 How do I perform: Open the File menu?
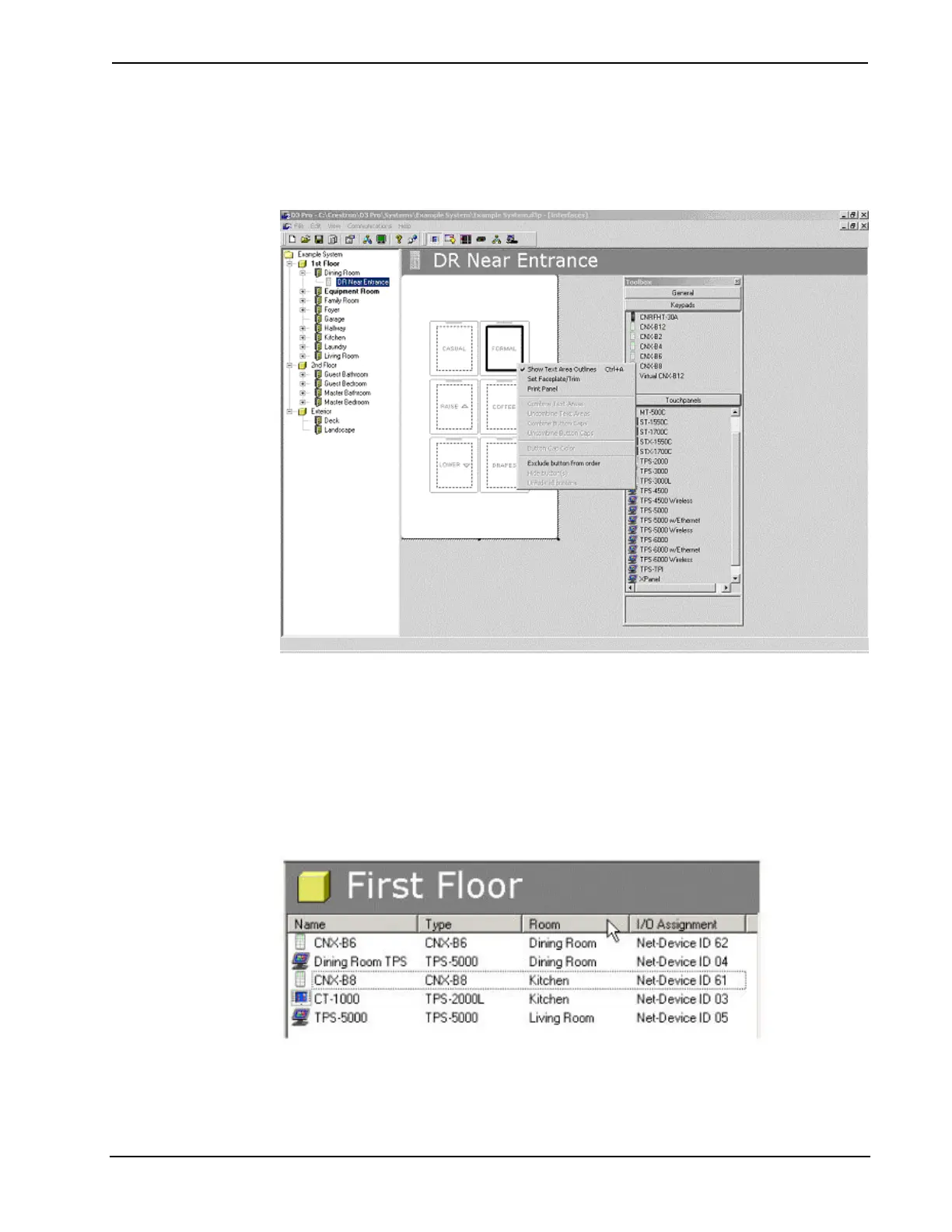(x=299, y=226)
